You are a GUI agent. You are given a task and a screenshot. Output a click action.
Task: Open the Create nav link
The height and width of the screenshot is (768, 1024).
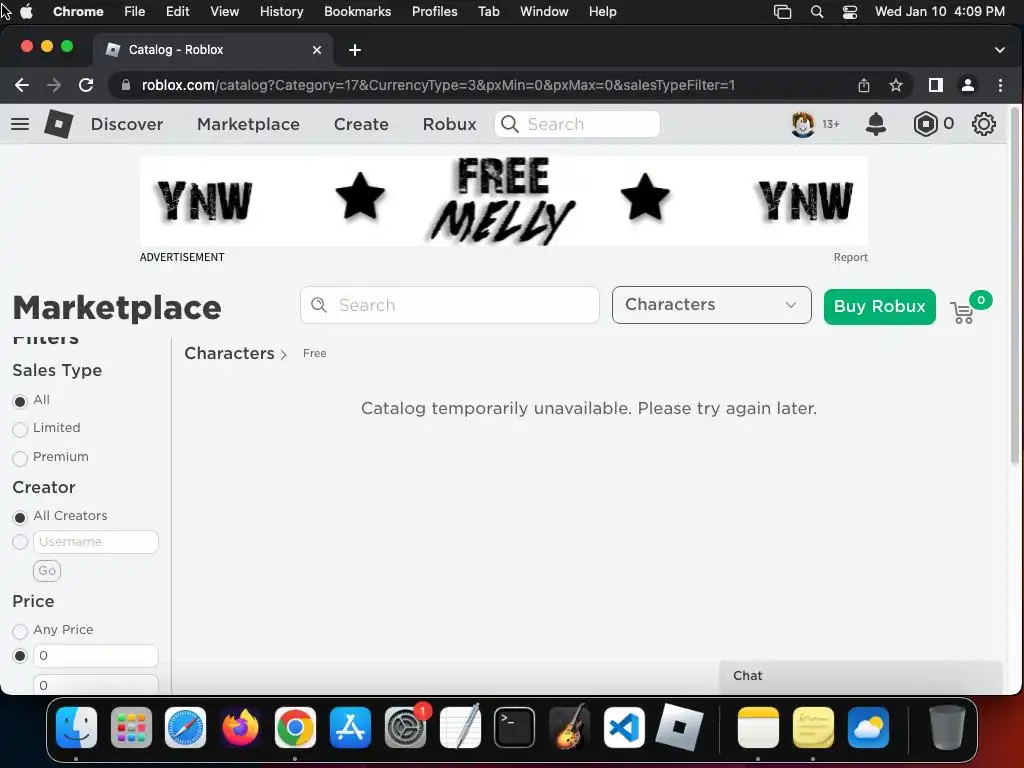[x=361, y=124]
